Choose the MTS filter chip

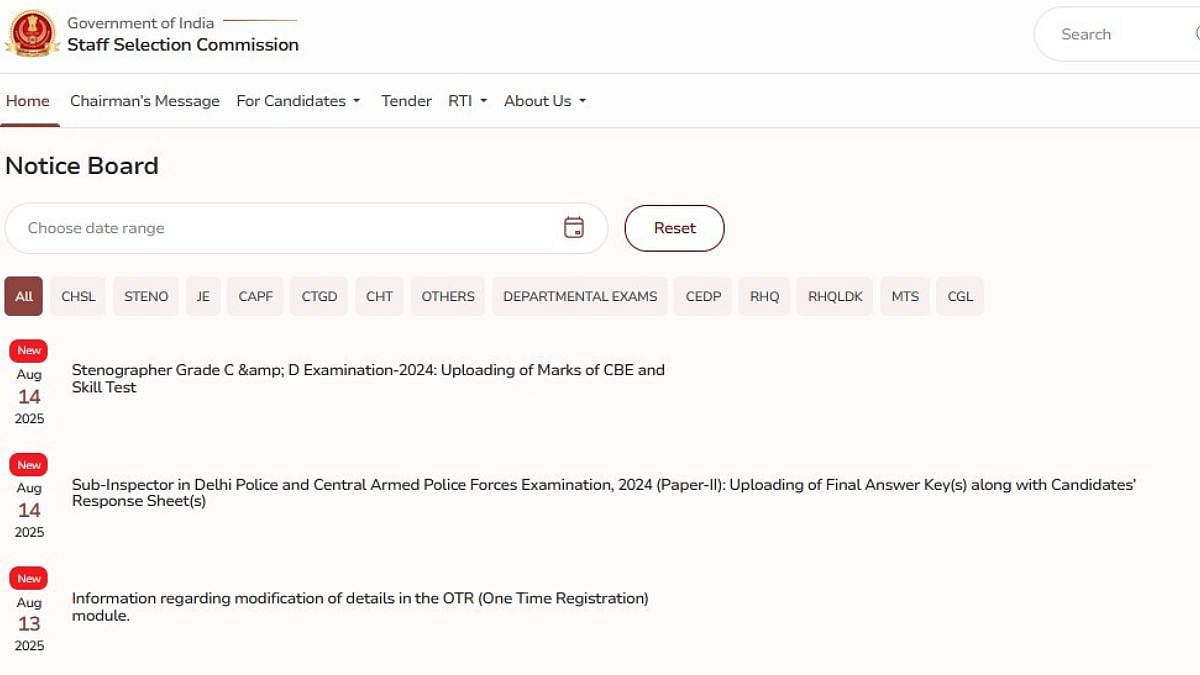click(x=905, y=296)
